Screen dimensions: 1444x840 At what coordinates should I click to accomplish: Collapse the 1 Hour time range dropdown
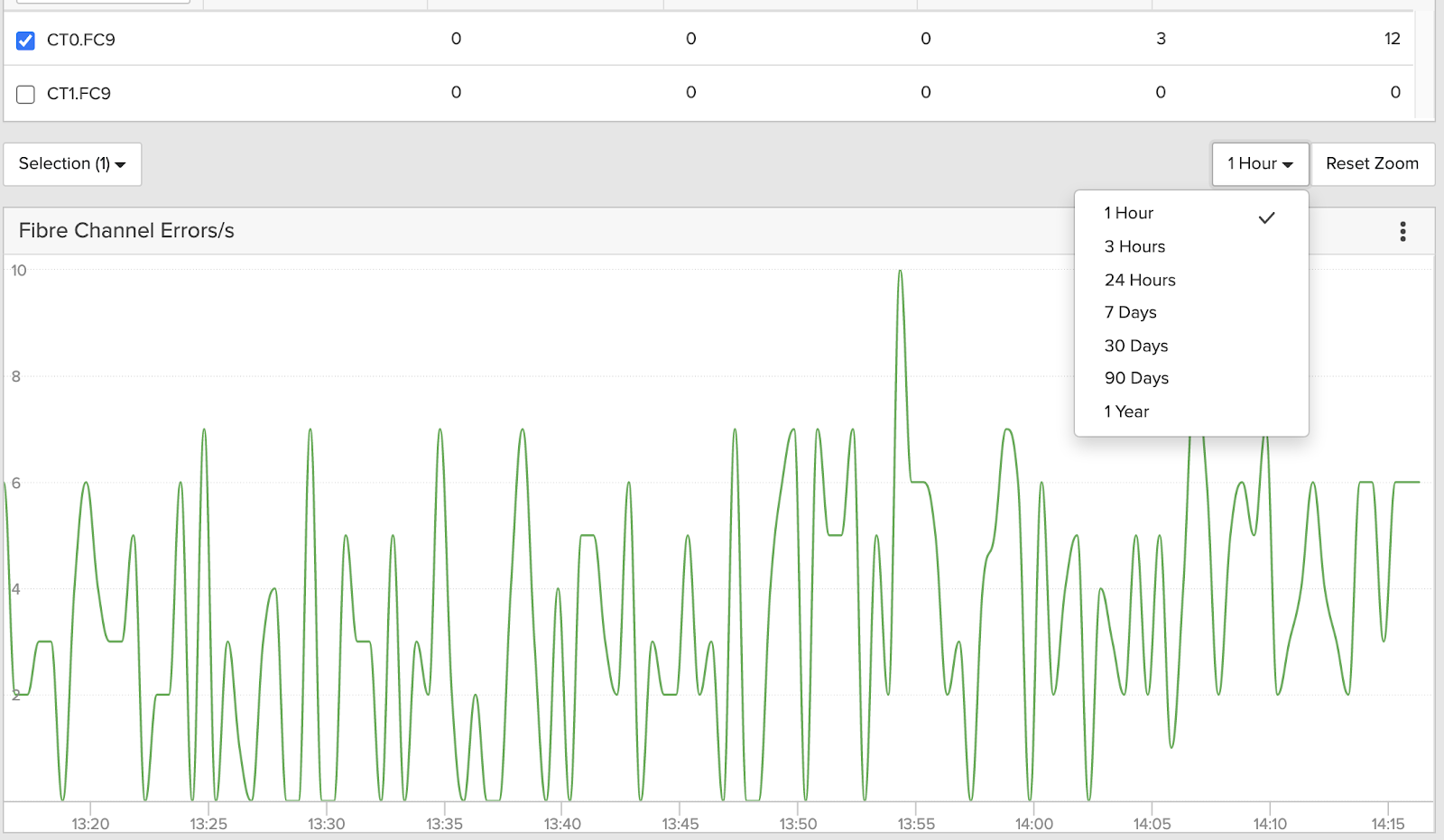[x=1260, y=164]
